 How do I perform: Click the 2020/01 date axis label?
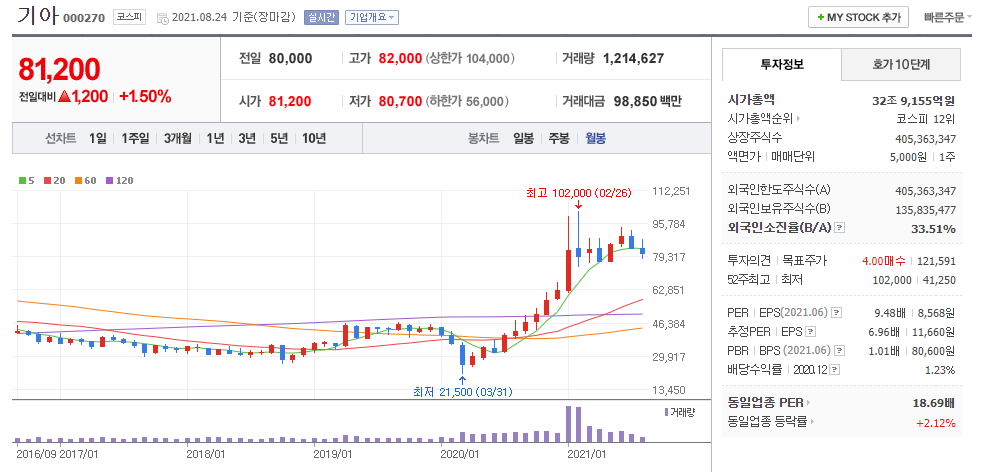click(460, 453)
